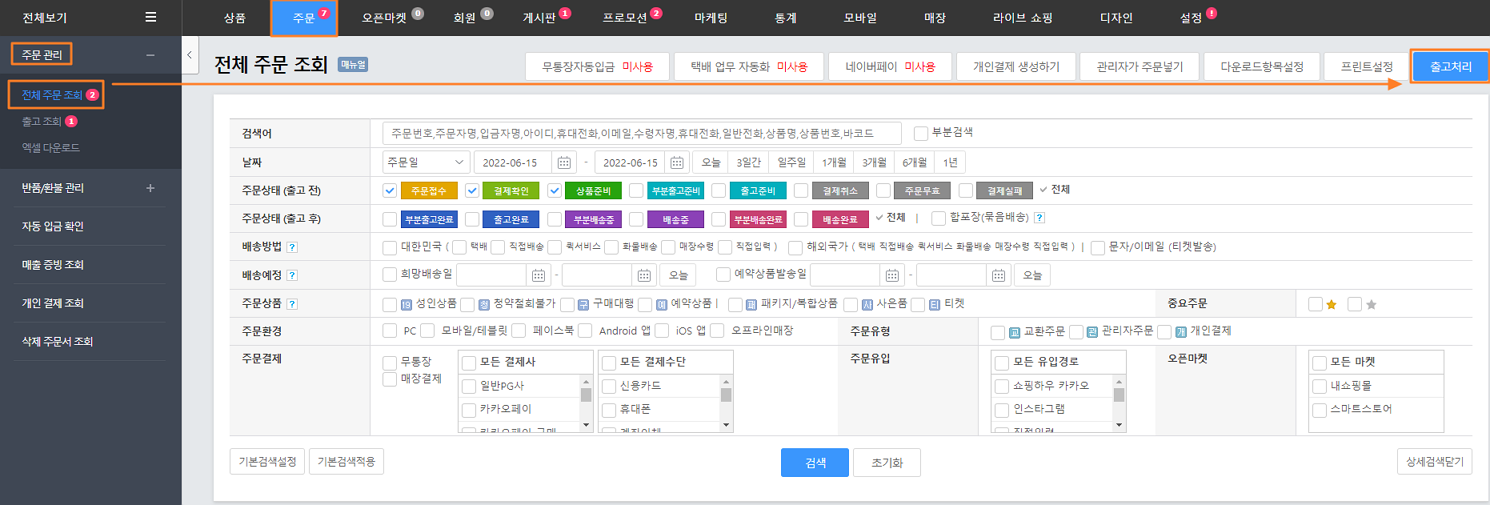Check the 배송완료 status checkbox
1490x505 pixels.
801,218
